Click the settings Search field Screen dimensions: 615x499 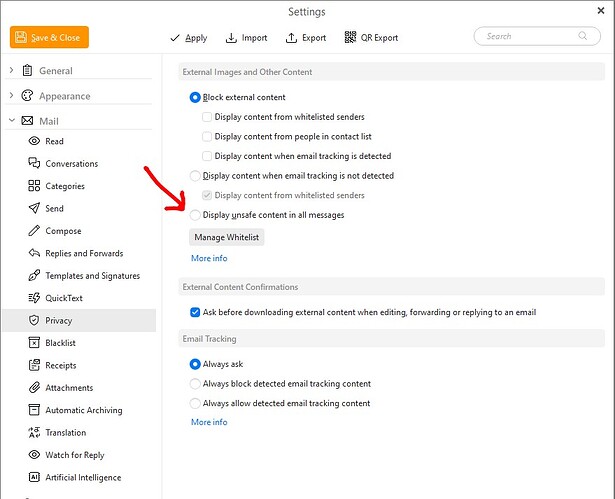click(x=530, y=36)
